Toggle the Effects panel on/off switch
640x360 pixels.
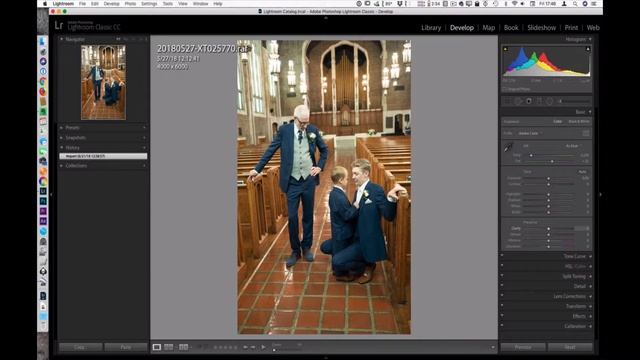502,316
